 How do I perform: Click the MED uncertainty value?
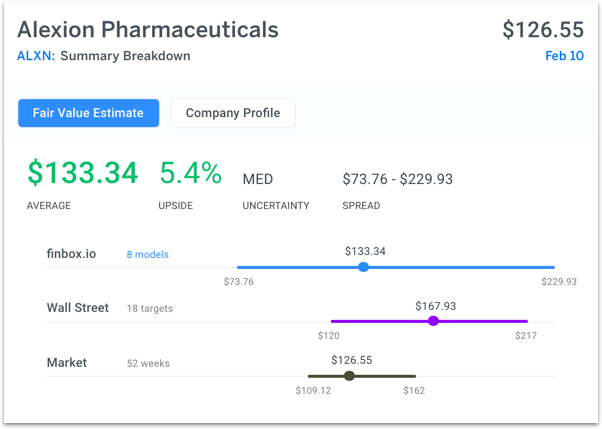point(258,179)
